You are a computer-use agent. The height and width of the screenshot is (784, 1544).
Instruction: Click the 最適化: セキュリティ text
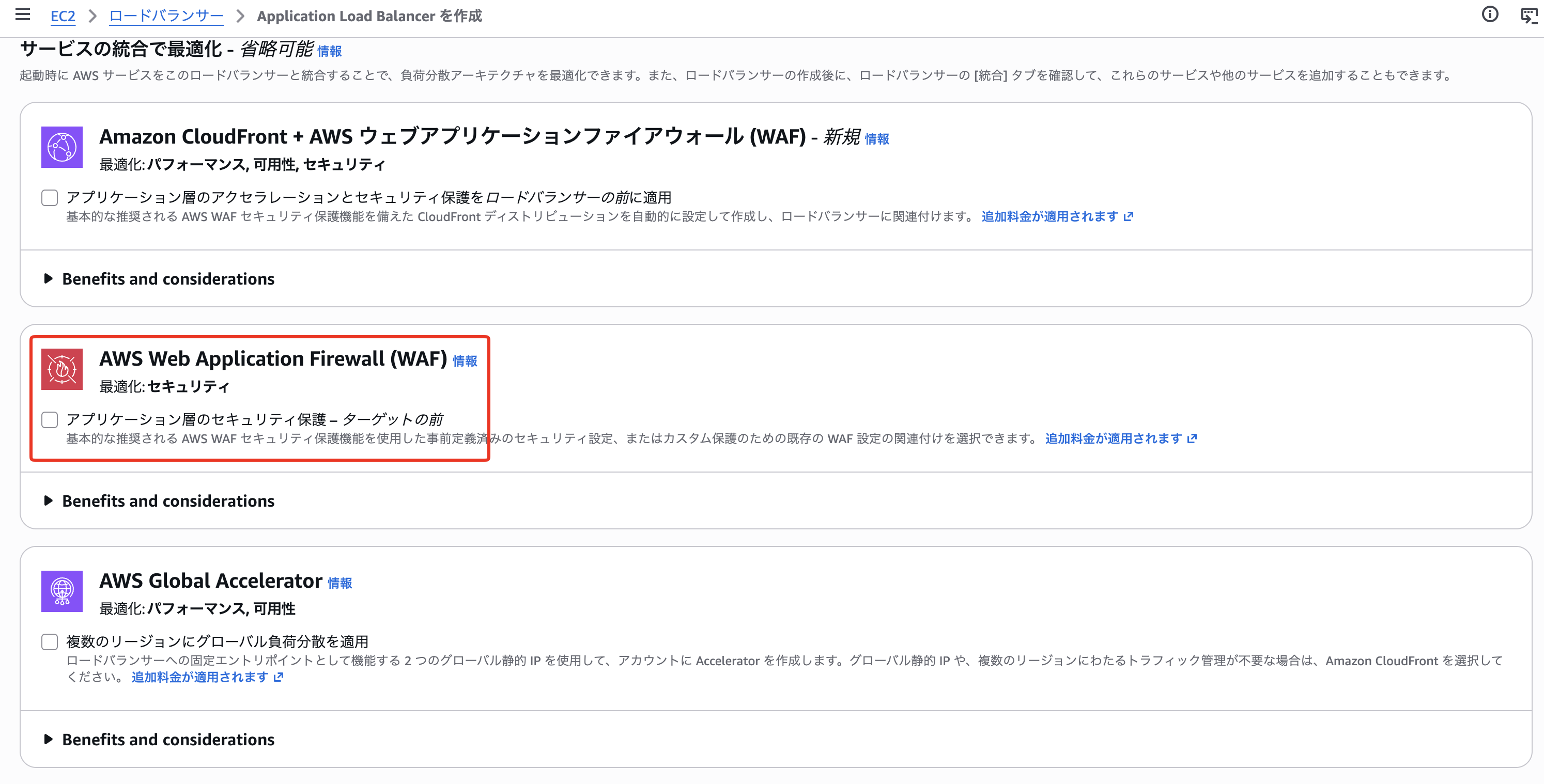(164, 387)
